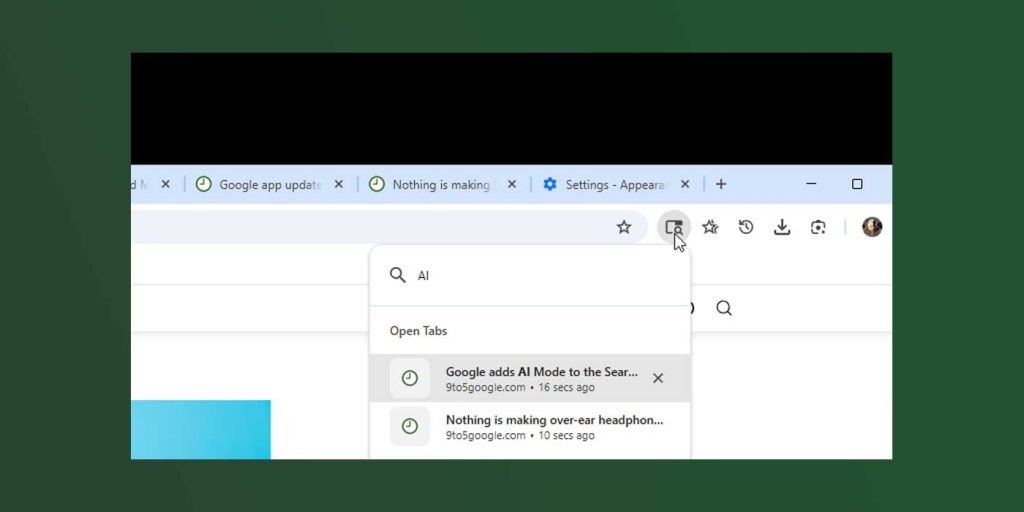This screenshot has width=1024, height=512.
Task: Click the Tab Search toolbar icon
Action: pyautogui.click(x=674, y=227)
